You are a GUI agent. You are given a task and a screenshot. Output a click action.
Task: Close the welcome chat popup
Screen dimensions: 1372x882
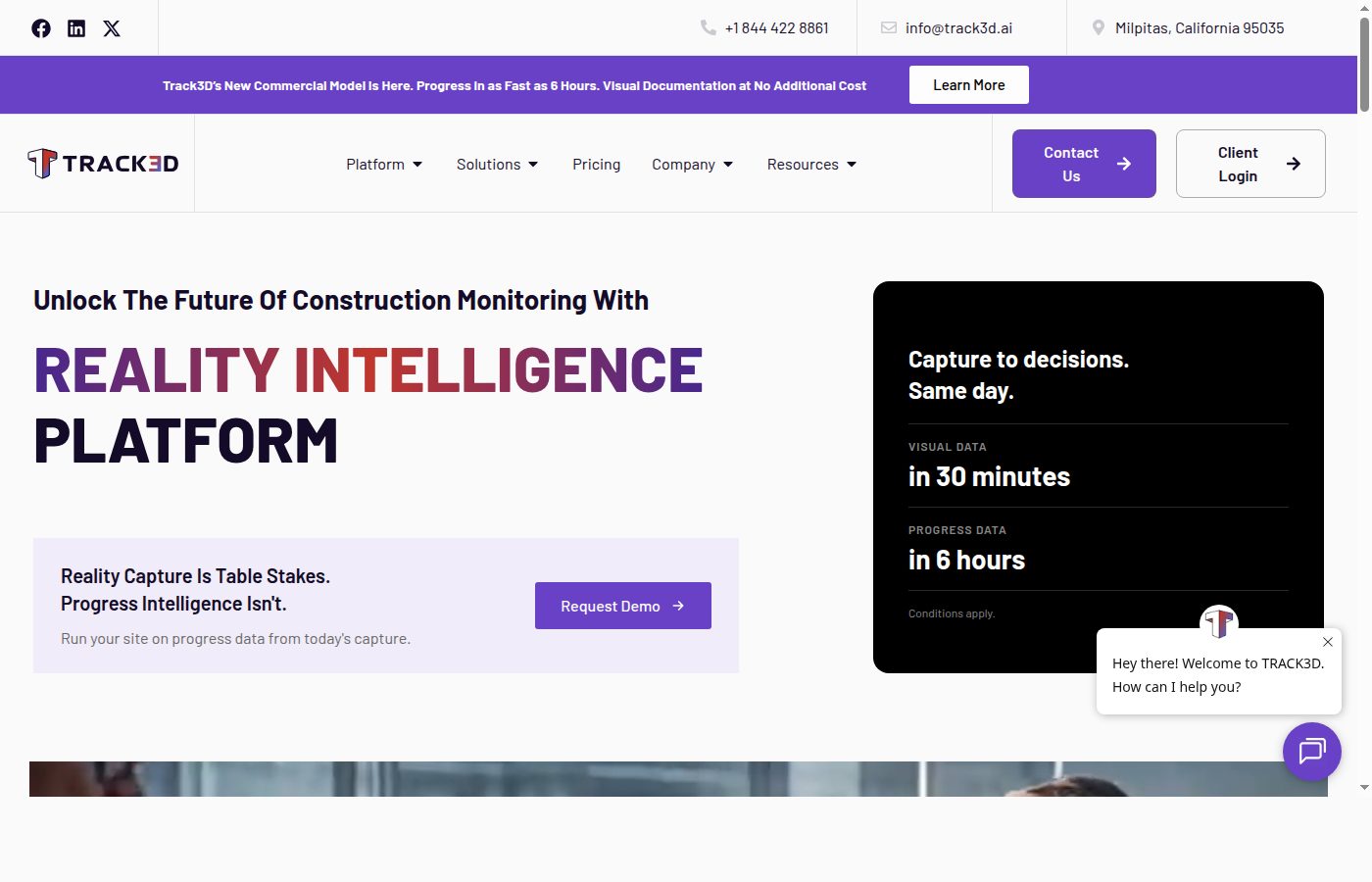(x=1328, y=642)
